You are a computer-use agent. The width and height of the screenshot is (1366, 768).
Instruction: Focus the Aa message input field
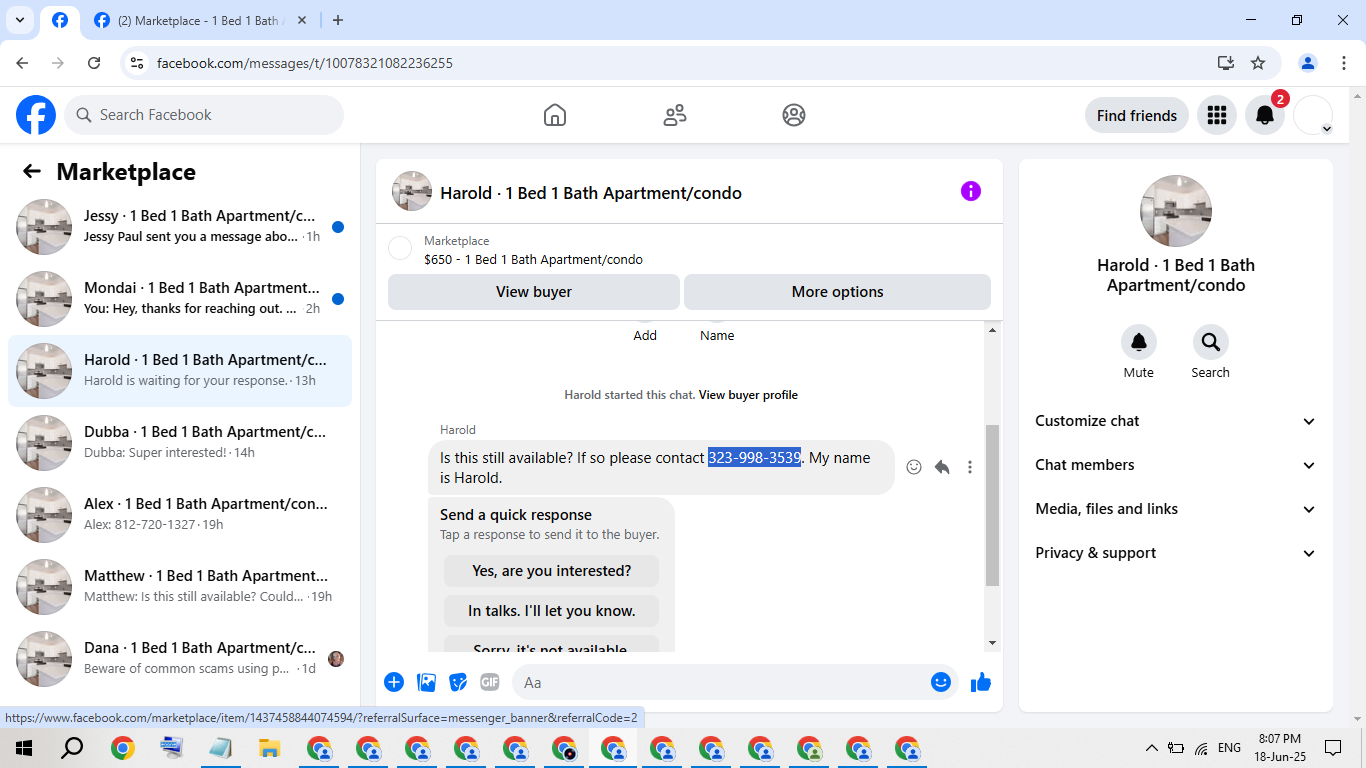[x=720, y=682]
